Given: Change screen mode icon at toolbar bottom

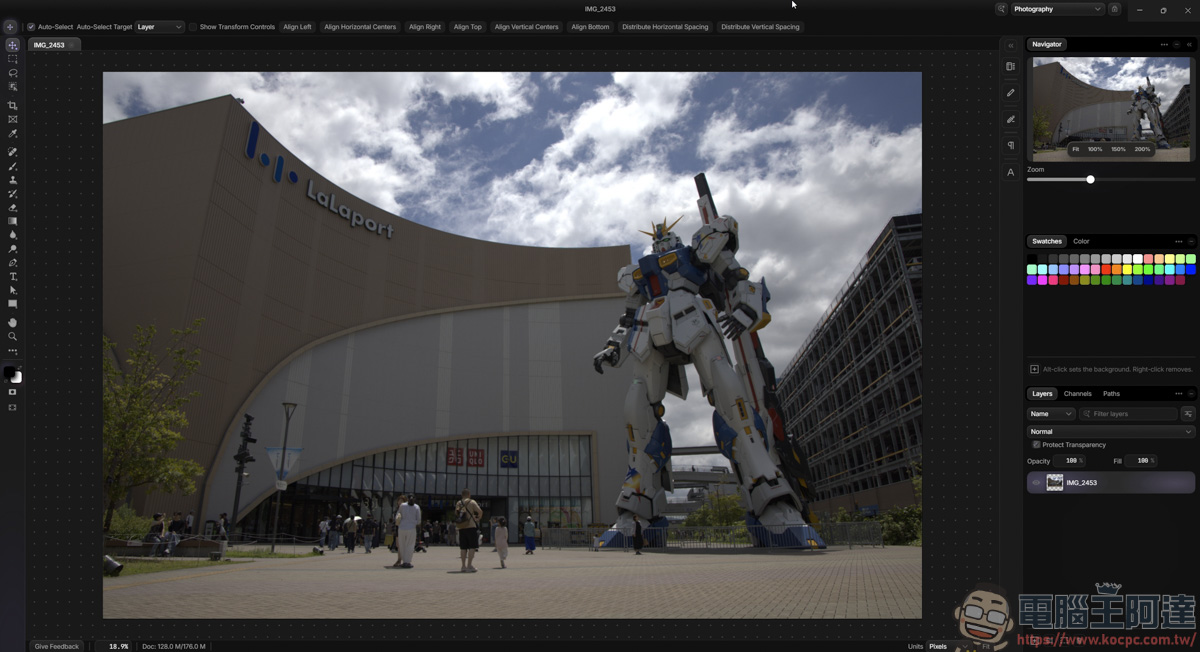Looking at the screenshot, I should coord(13,407).
